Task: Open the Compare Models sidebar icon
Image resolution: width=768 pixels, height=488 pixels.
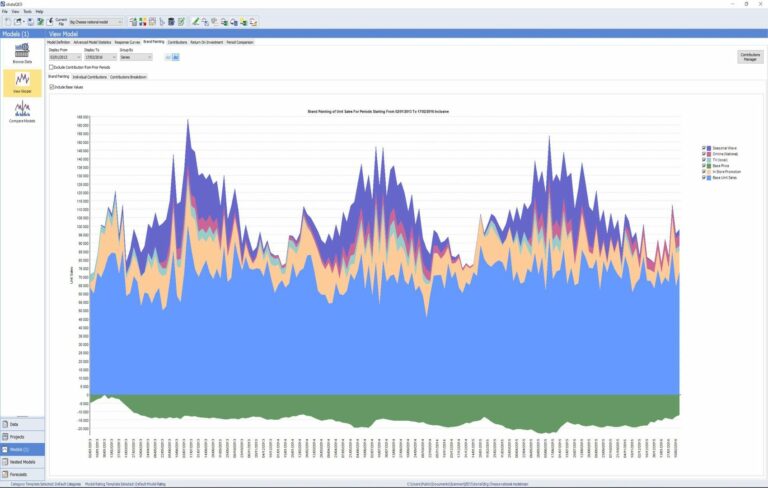Action: (22, 112)
